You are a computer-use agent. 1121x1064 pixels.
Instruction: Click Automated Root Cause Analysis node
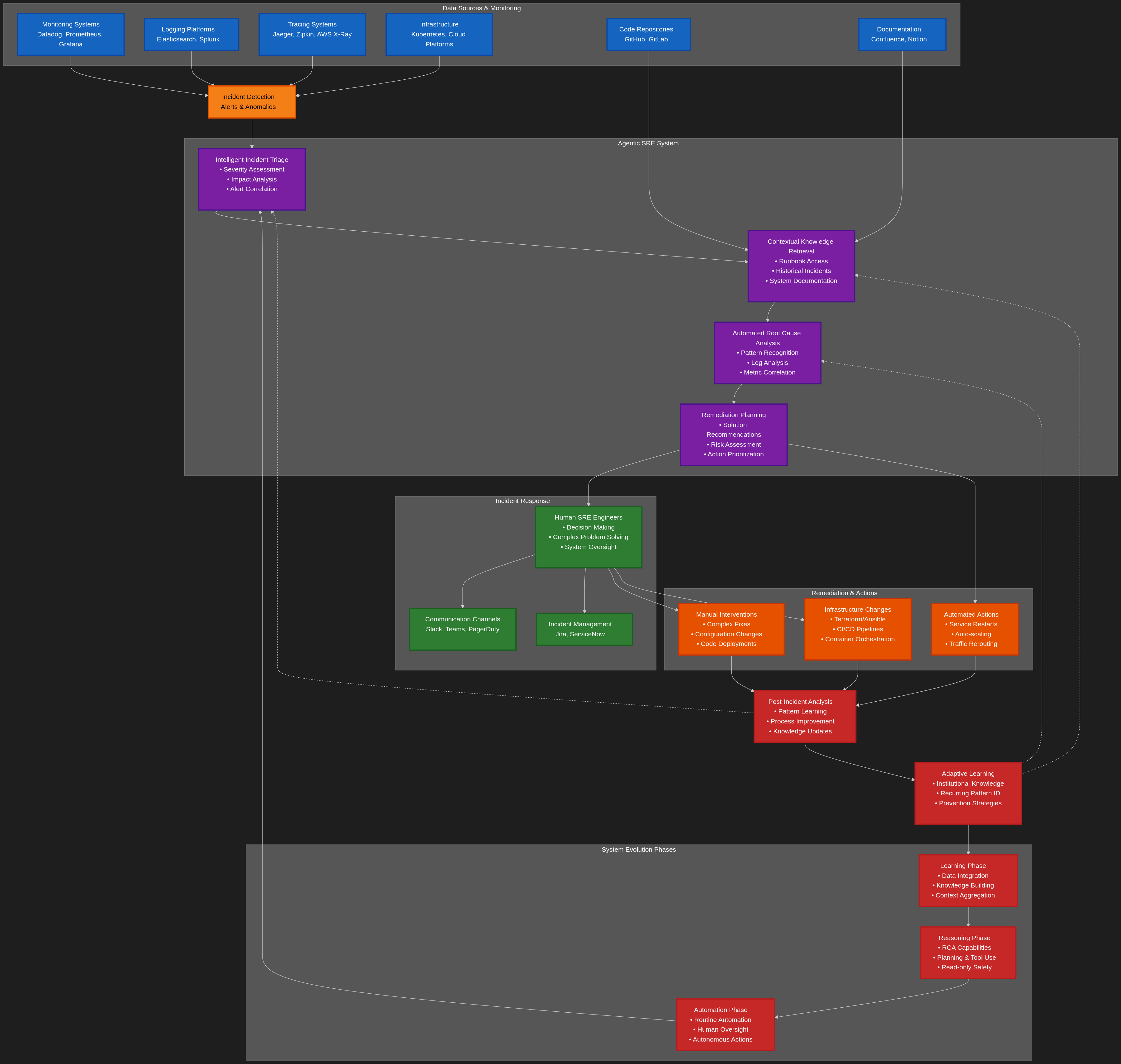767,353
